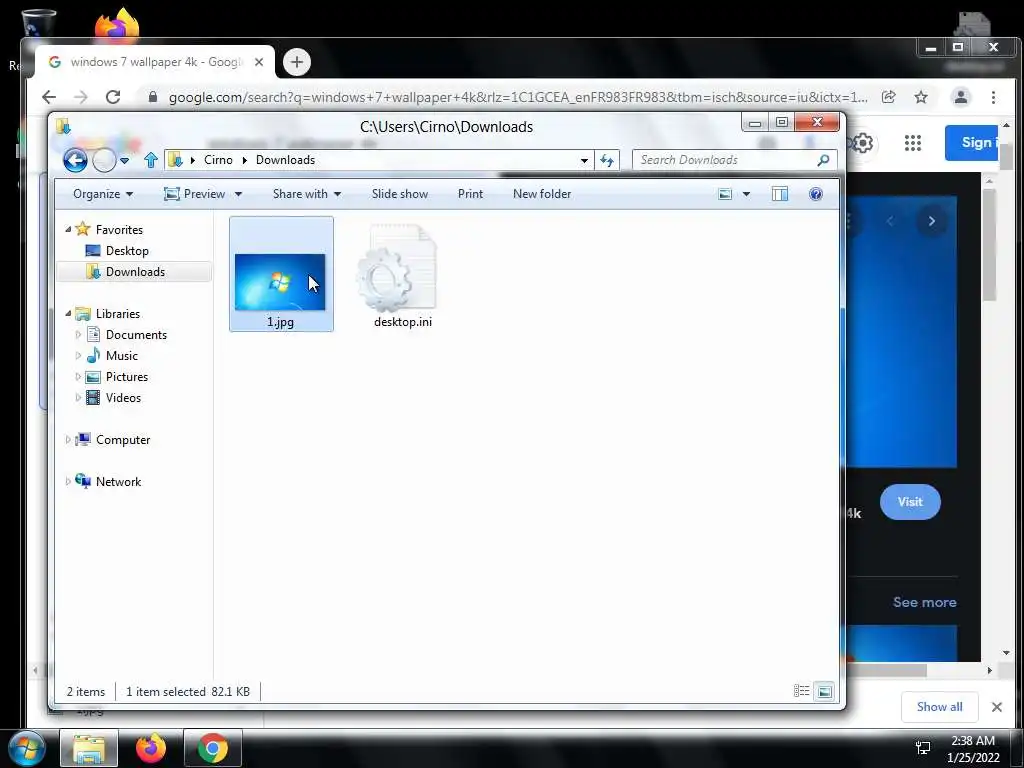Collapse the Libraries group
Image resolution: width=1024 pixels, height=768 pixels.
pyautogui.click(x=68, y=313)
